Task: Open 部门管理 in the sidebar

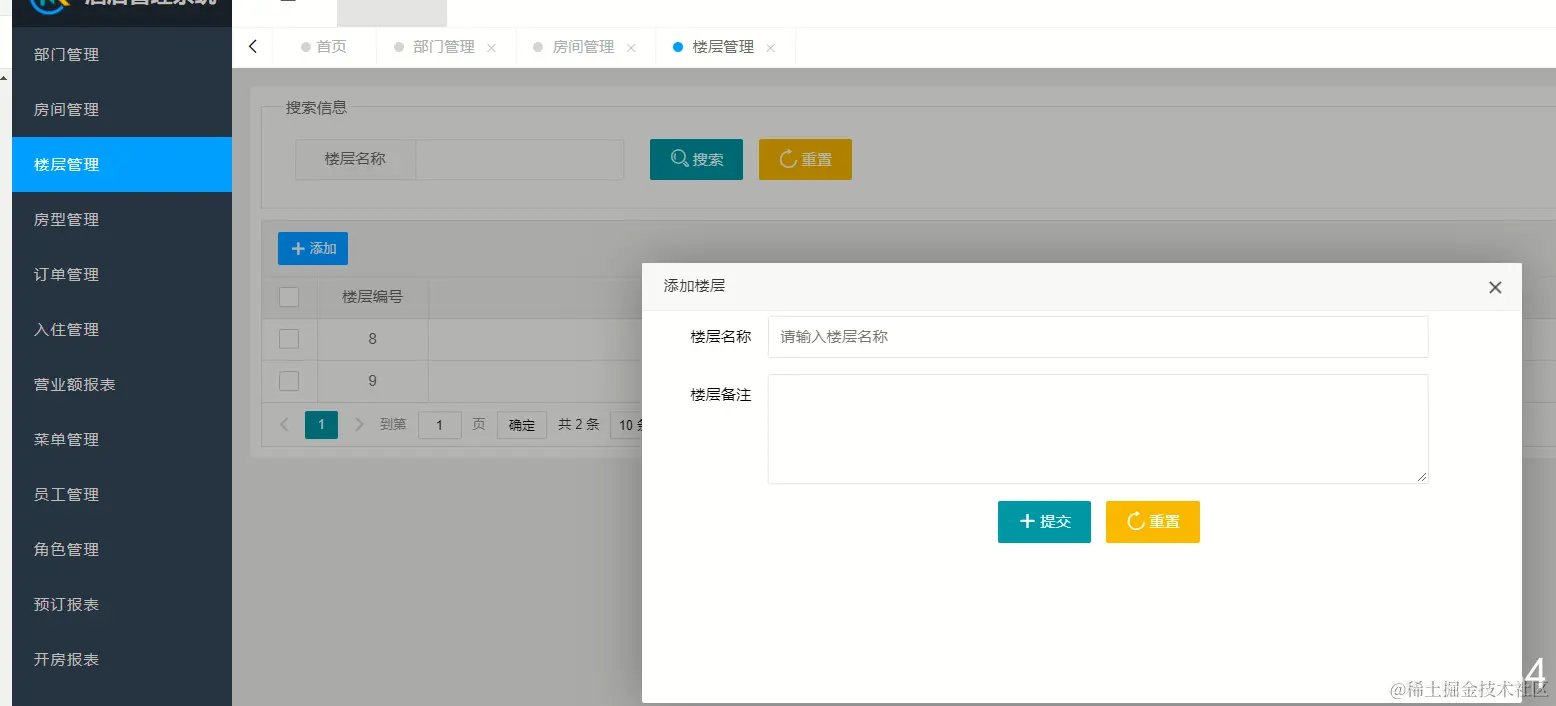Action: click(122, 55)
